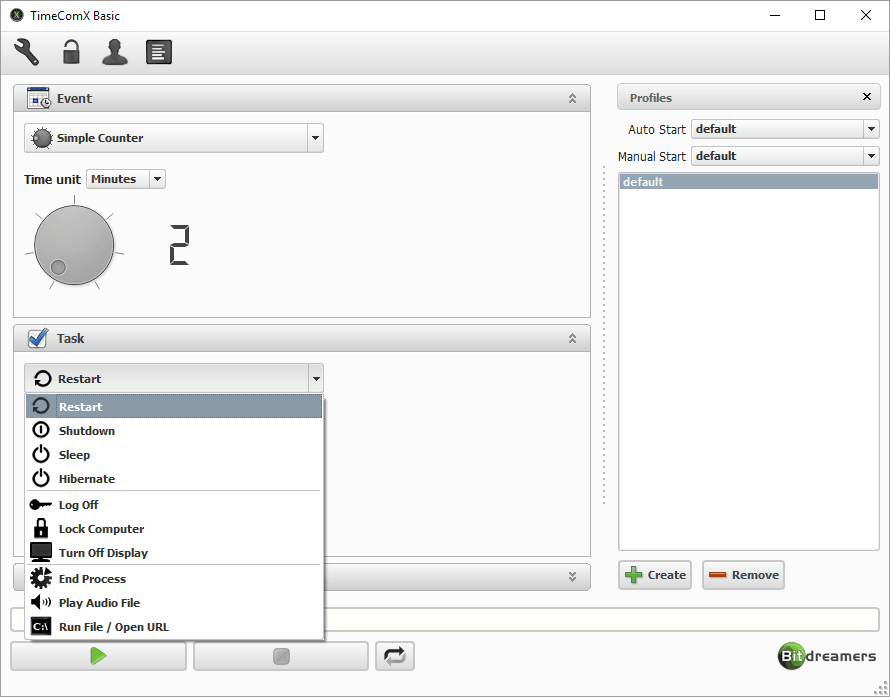Start the timer with the play button
890x697 pixels.
coord(98,656)
